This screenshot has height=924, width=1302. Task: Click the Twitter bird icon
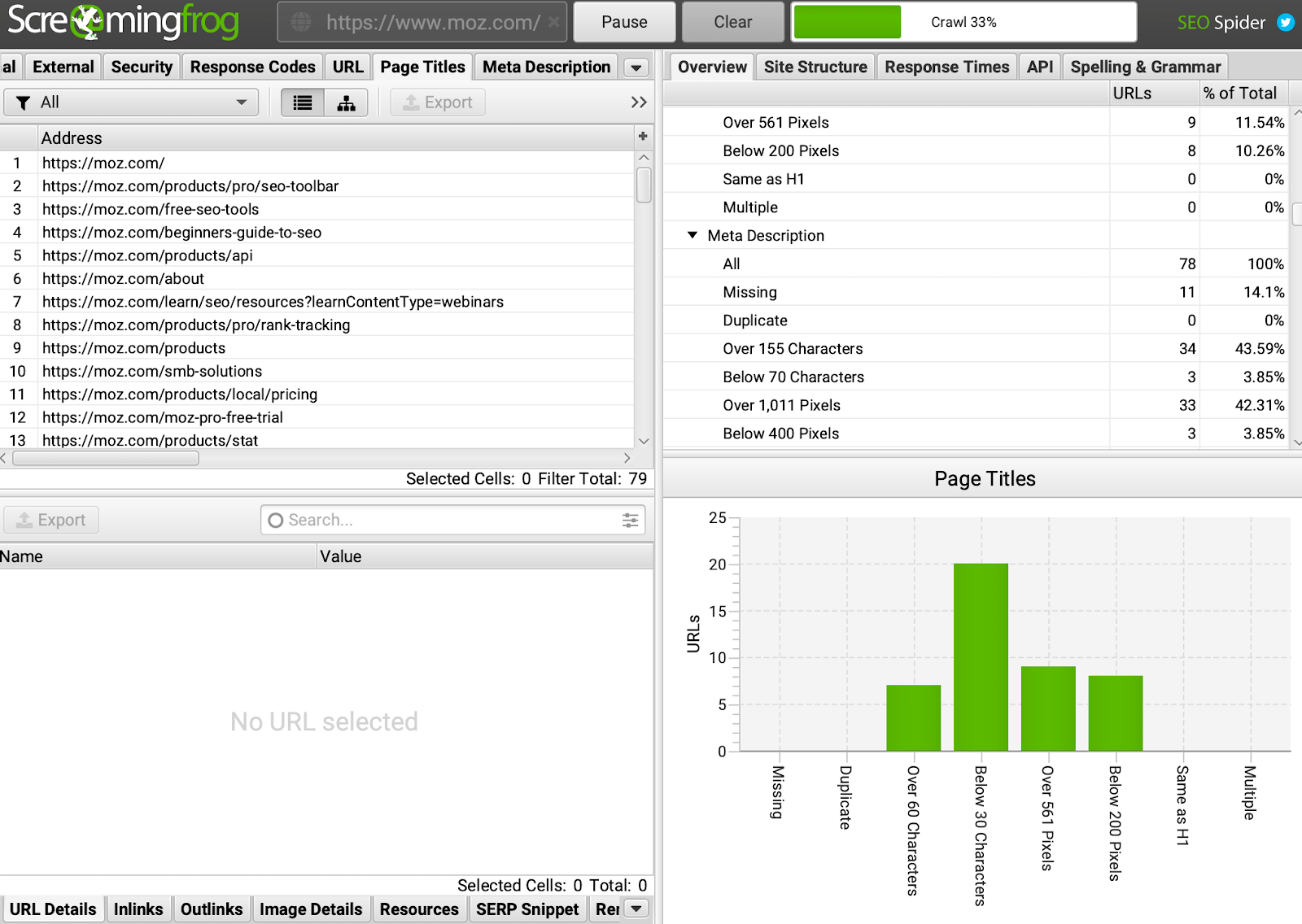point(1286,22)
